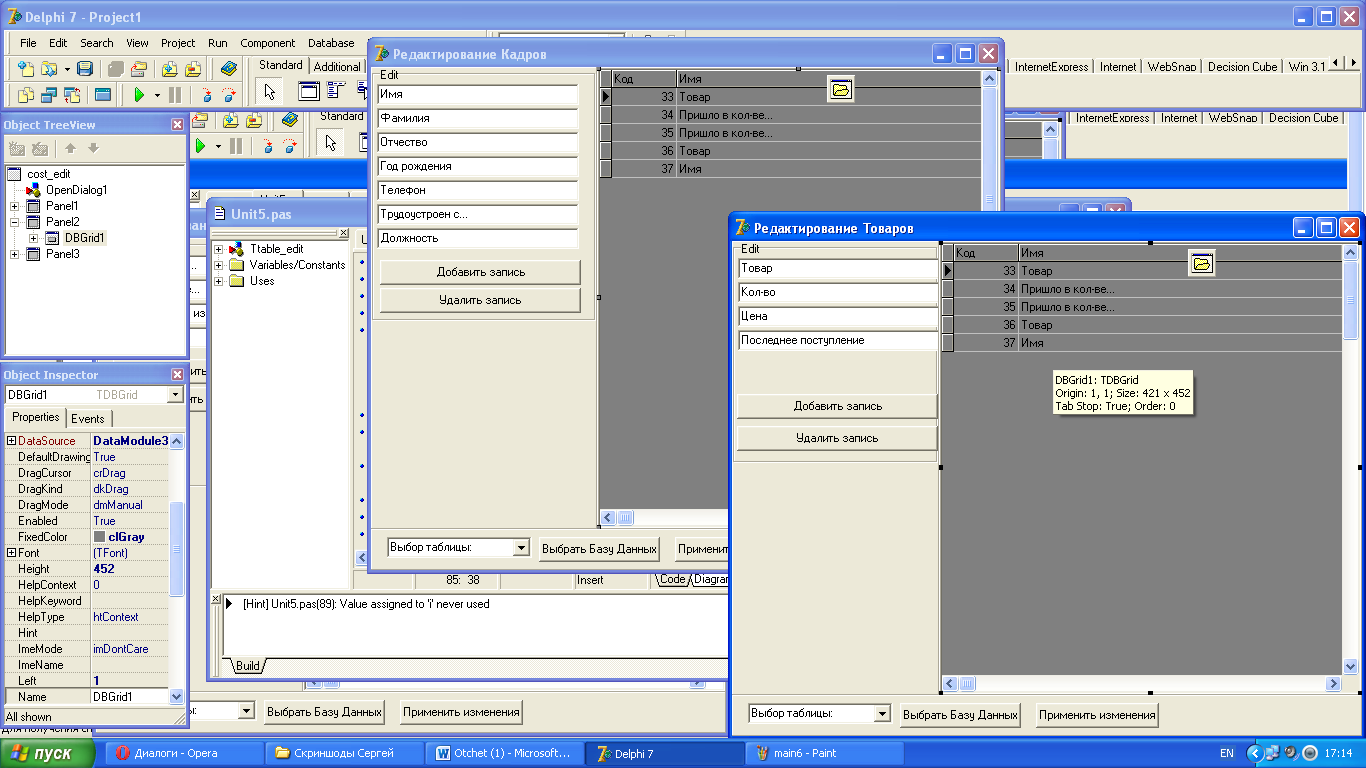Expand DataSource property in Object Inspector

click(x=12, y=441)
